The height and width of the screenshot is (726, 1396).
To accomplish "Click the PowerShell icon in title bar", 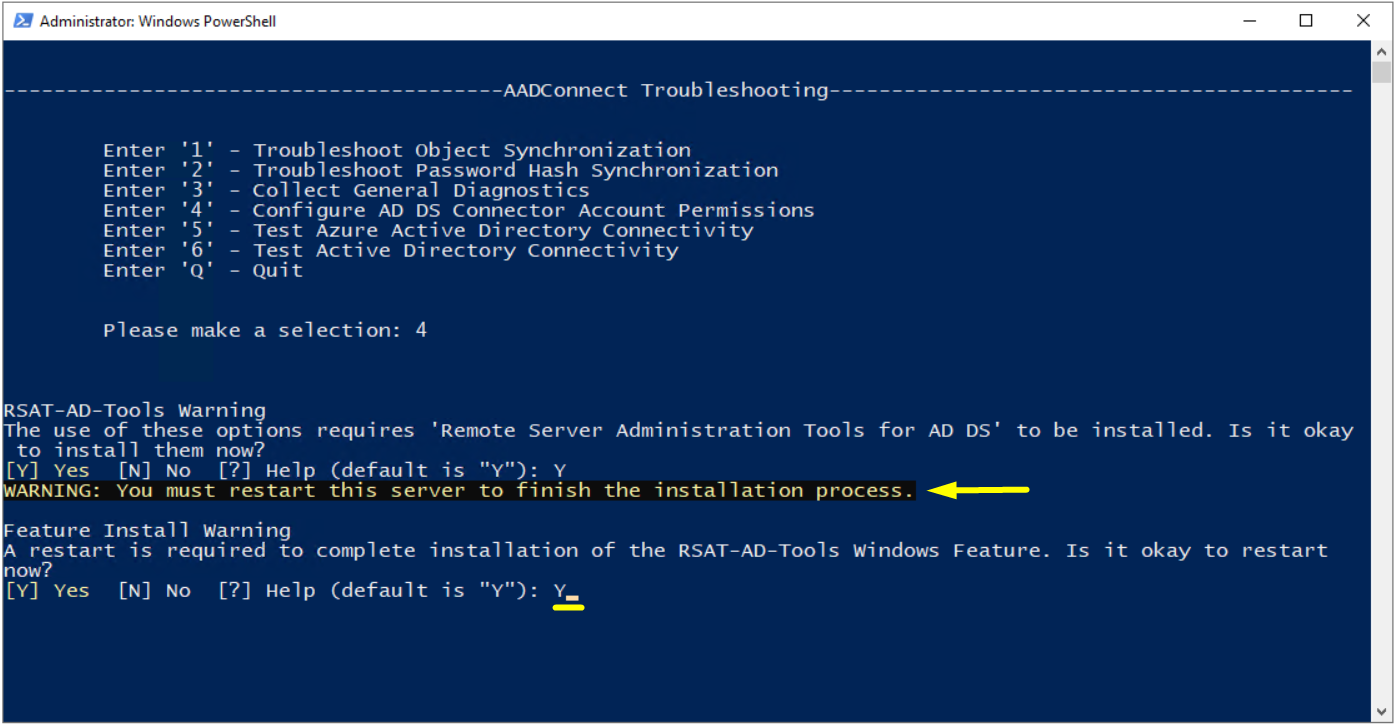I will (22, 21).
